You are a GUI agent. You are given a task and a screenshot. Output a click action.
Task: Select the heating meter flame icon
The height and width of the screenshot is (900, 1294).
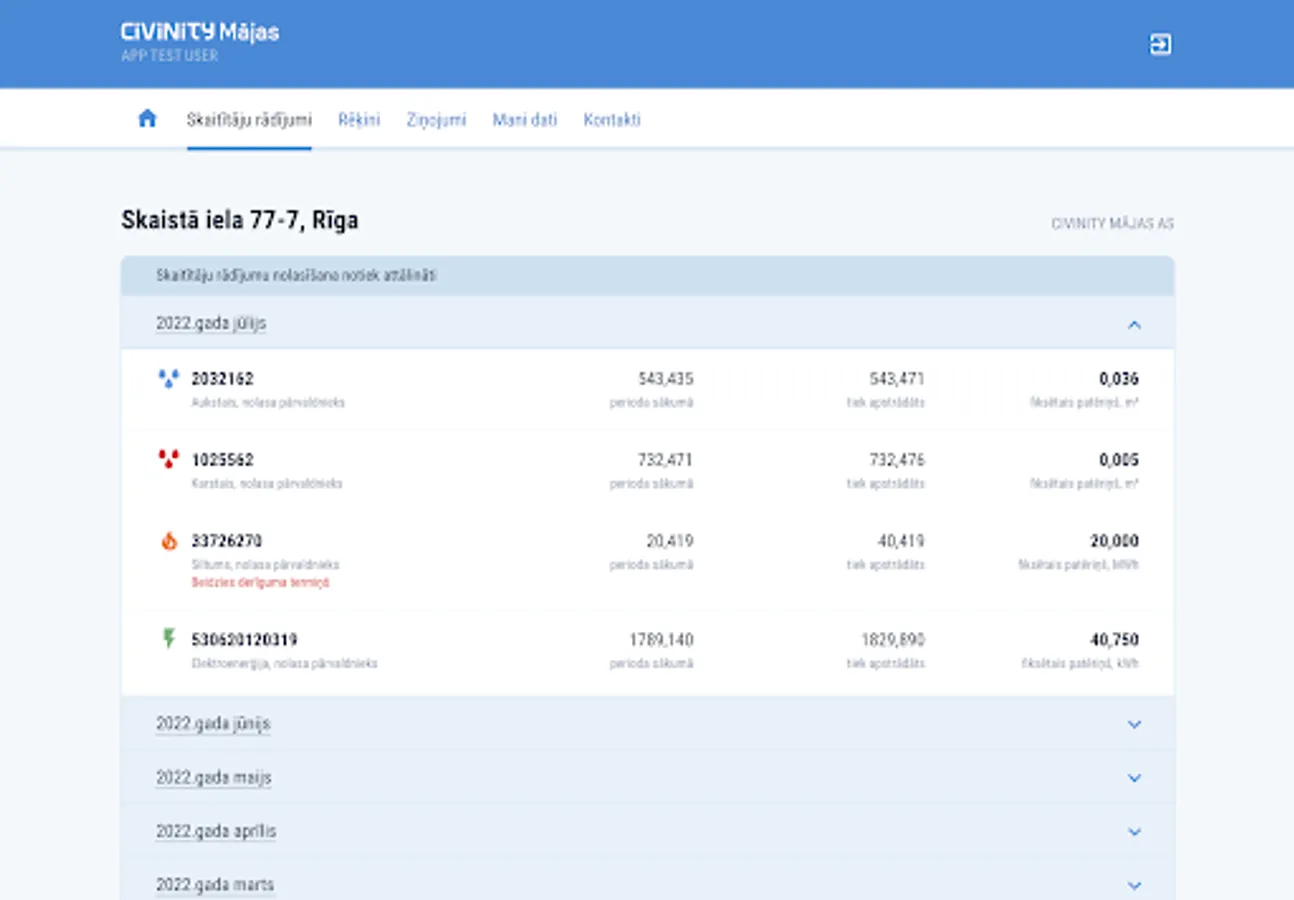point(168,541)
